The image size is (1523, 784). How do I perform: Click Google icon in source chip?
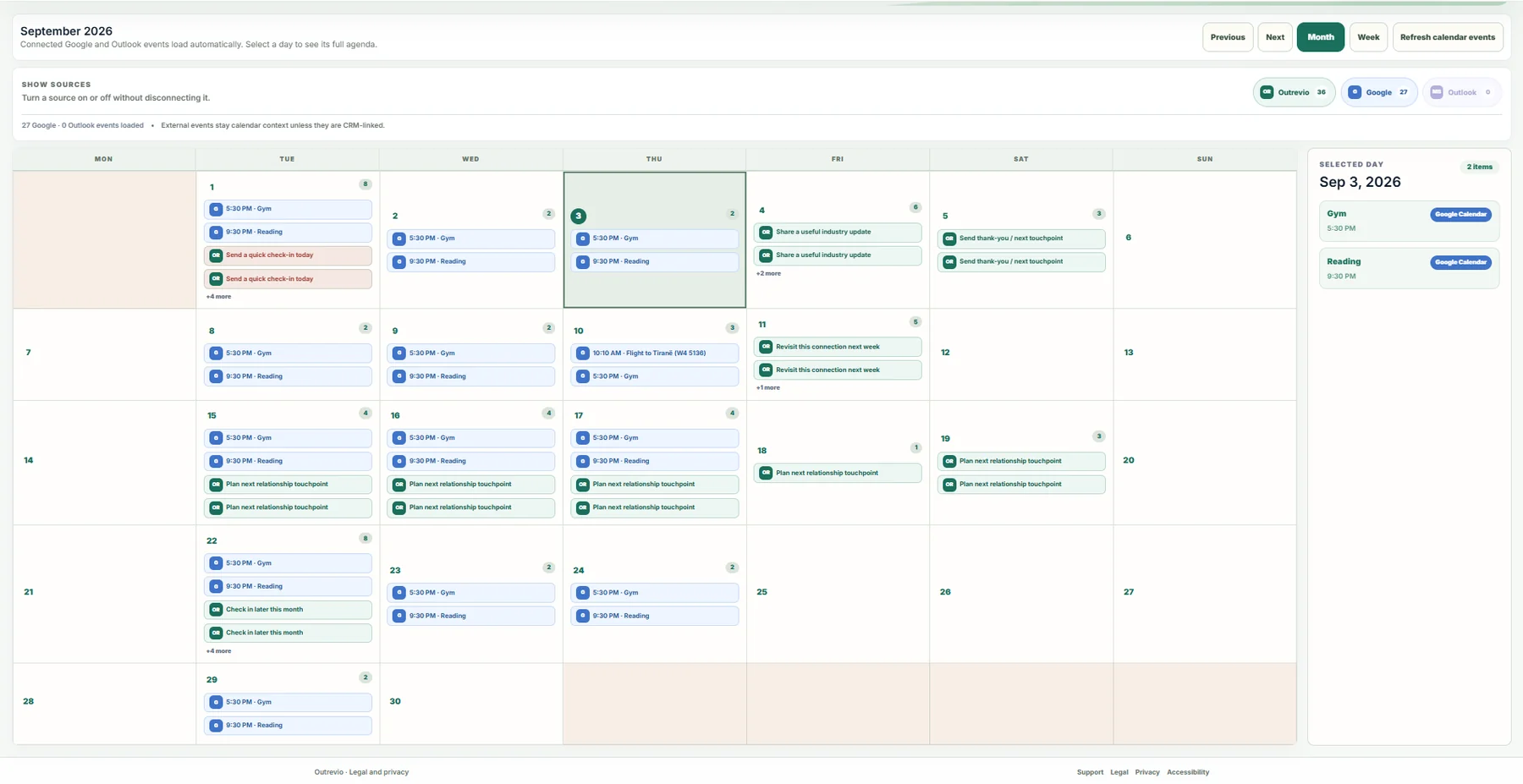coord(1355,92)
